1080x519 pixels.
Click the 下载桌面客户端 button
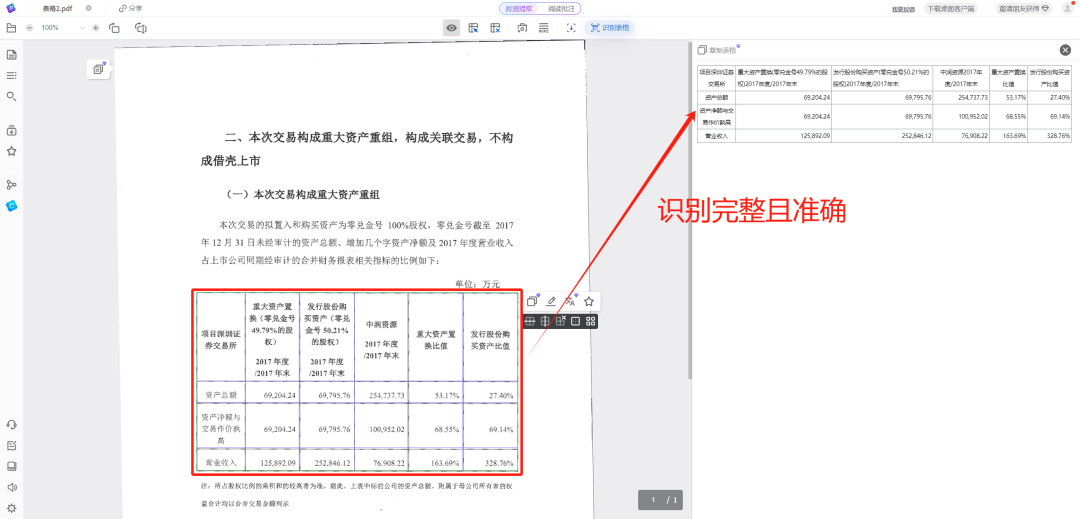click(951, 8)
